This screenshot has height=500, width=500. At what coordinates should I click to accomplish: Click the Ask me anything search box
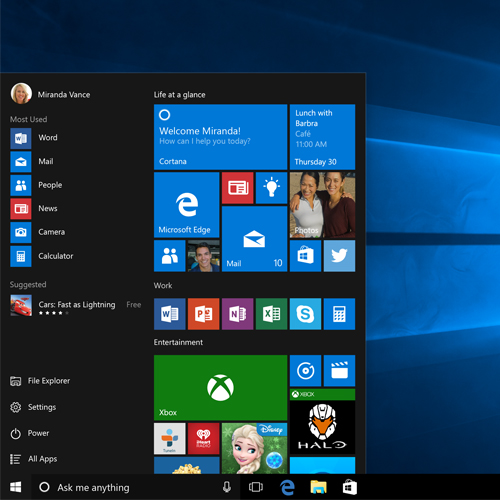(x=136, y=487)
